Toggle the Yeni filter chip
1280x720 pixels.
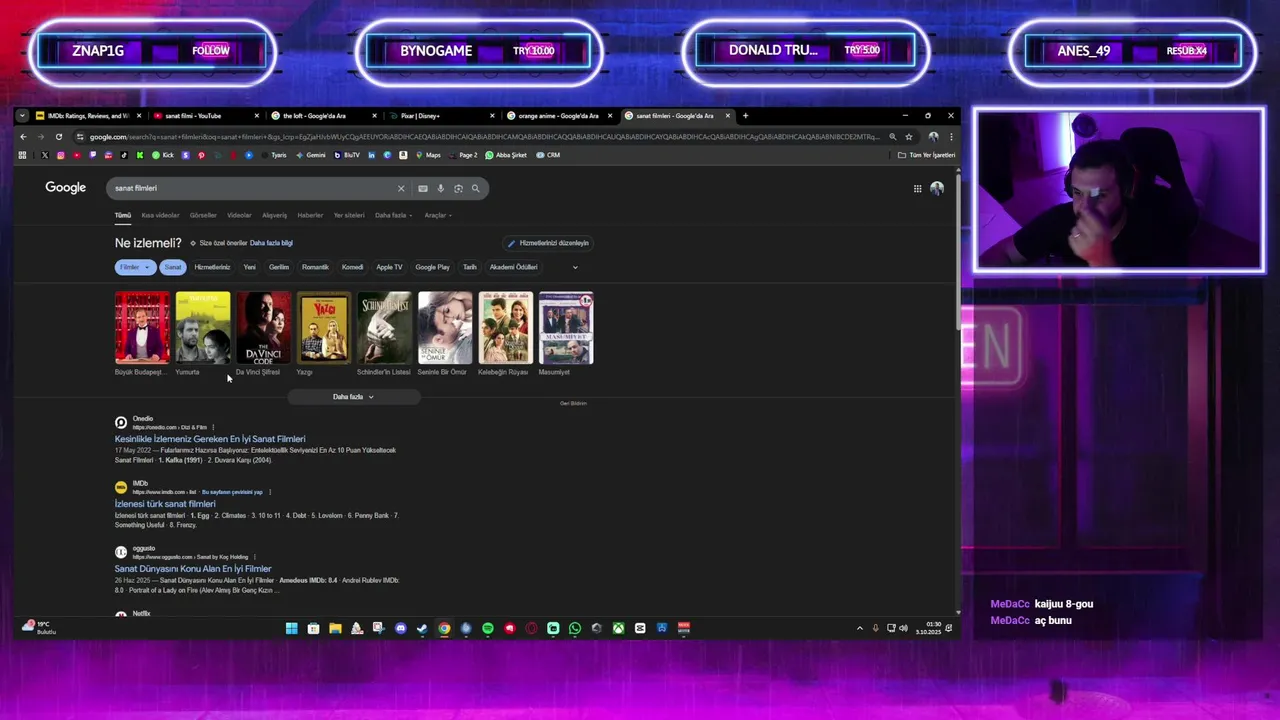(x=250, y=267)
